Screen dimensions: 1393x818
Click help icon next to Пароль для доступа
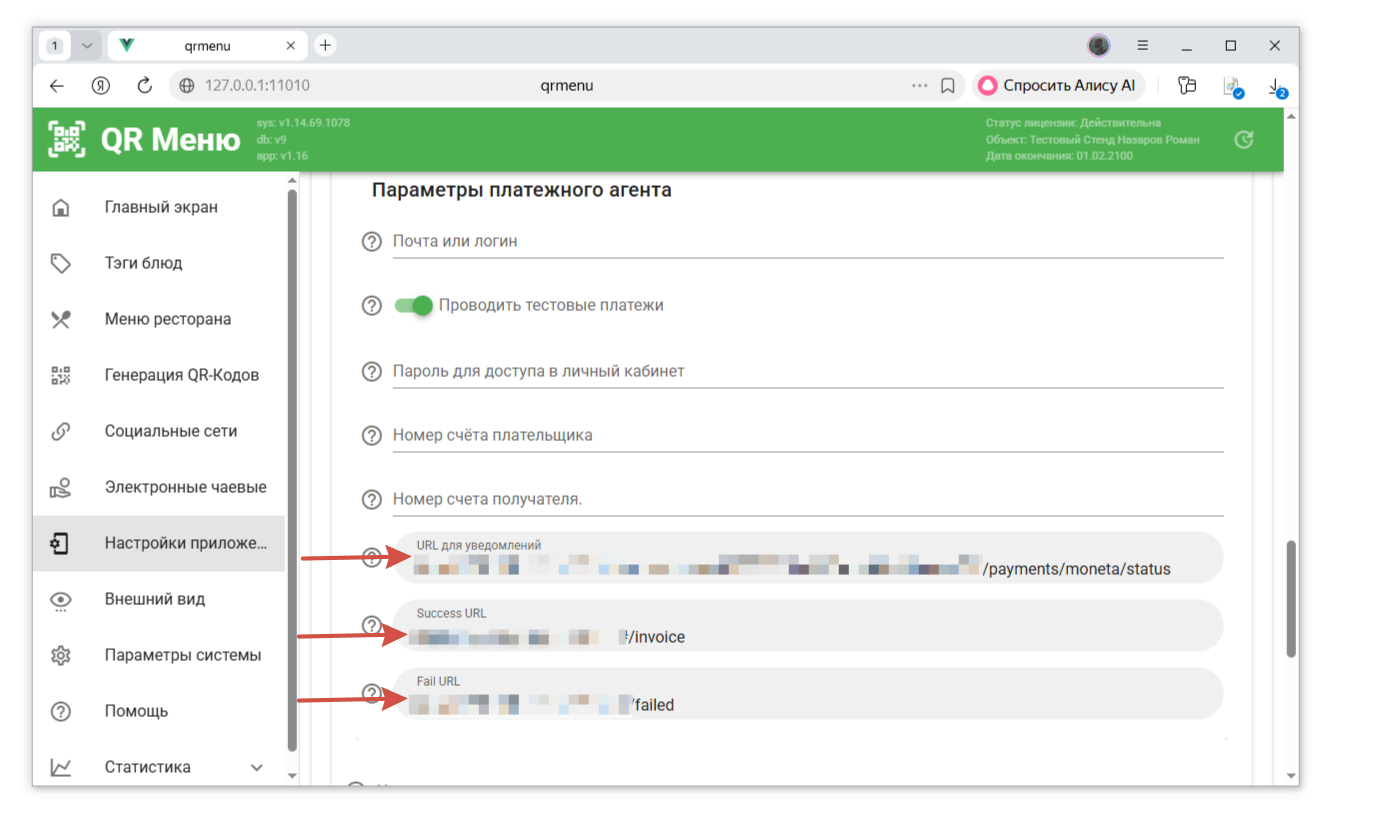372,372
